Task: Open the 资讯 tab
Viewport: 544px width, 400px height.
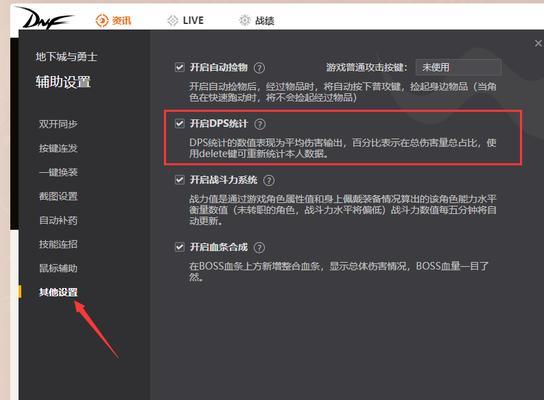Action: click(113, 20)
